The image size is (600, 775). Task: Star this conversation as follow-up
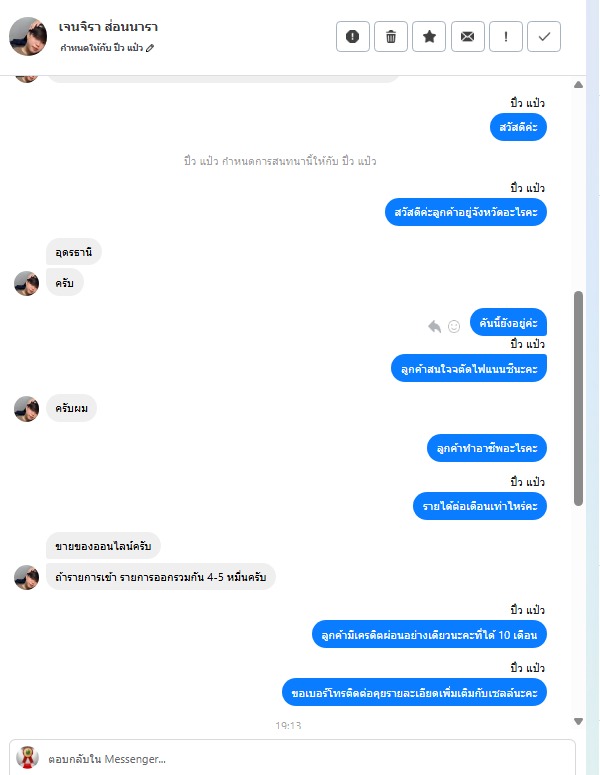pos(429,37)
